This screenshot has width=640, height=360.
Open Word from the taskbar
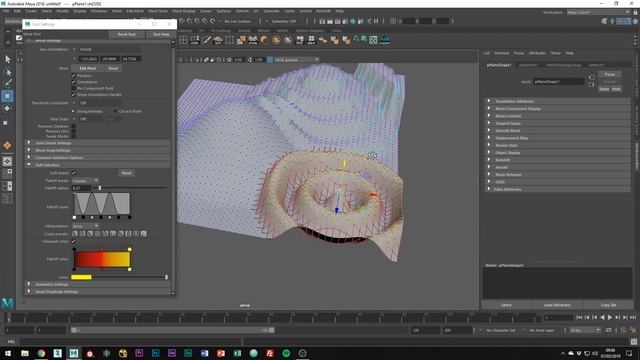(204, 353)
